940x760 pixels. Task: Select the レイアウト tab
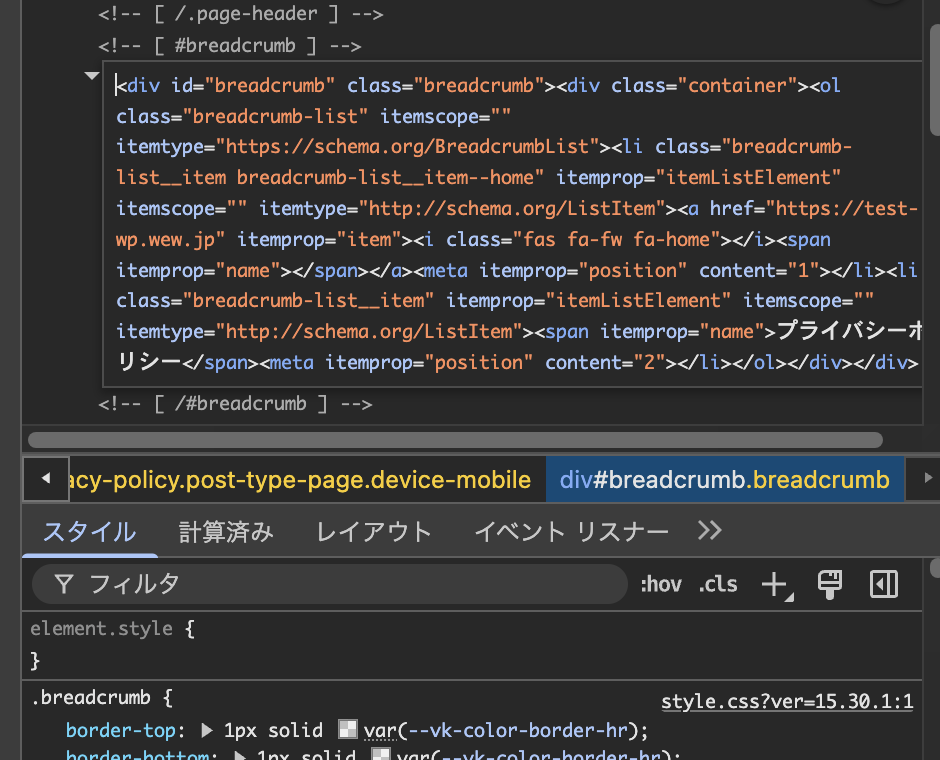373,532
